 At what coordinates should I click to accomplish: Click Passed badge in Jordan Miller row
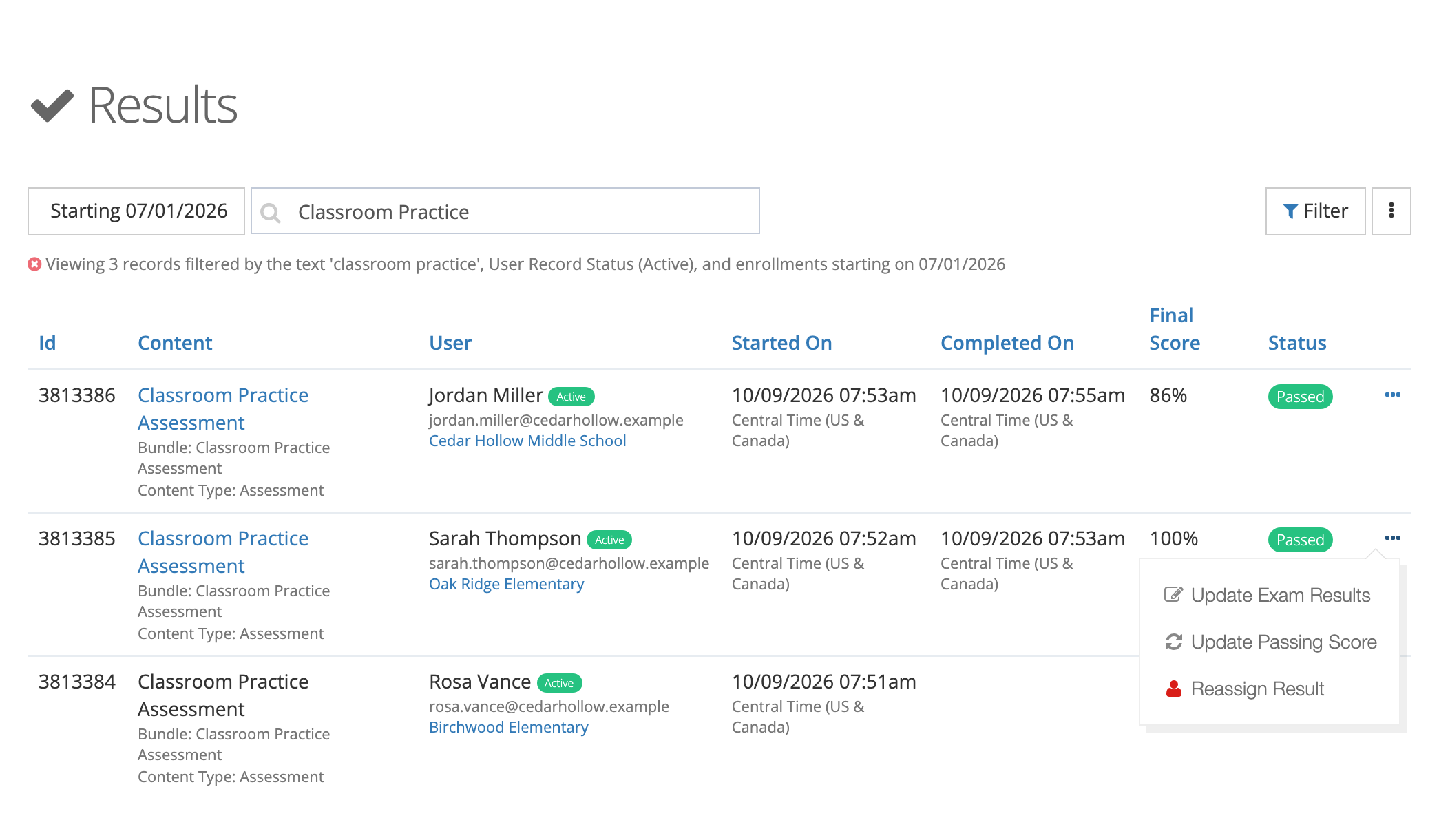pyautogui.click(x=1300, y=397)
